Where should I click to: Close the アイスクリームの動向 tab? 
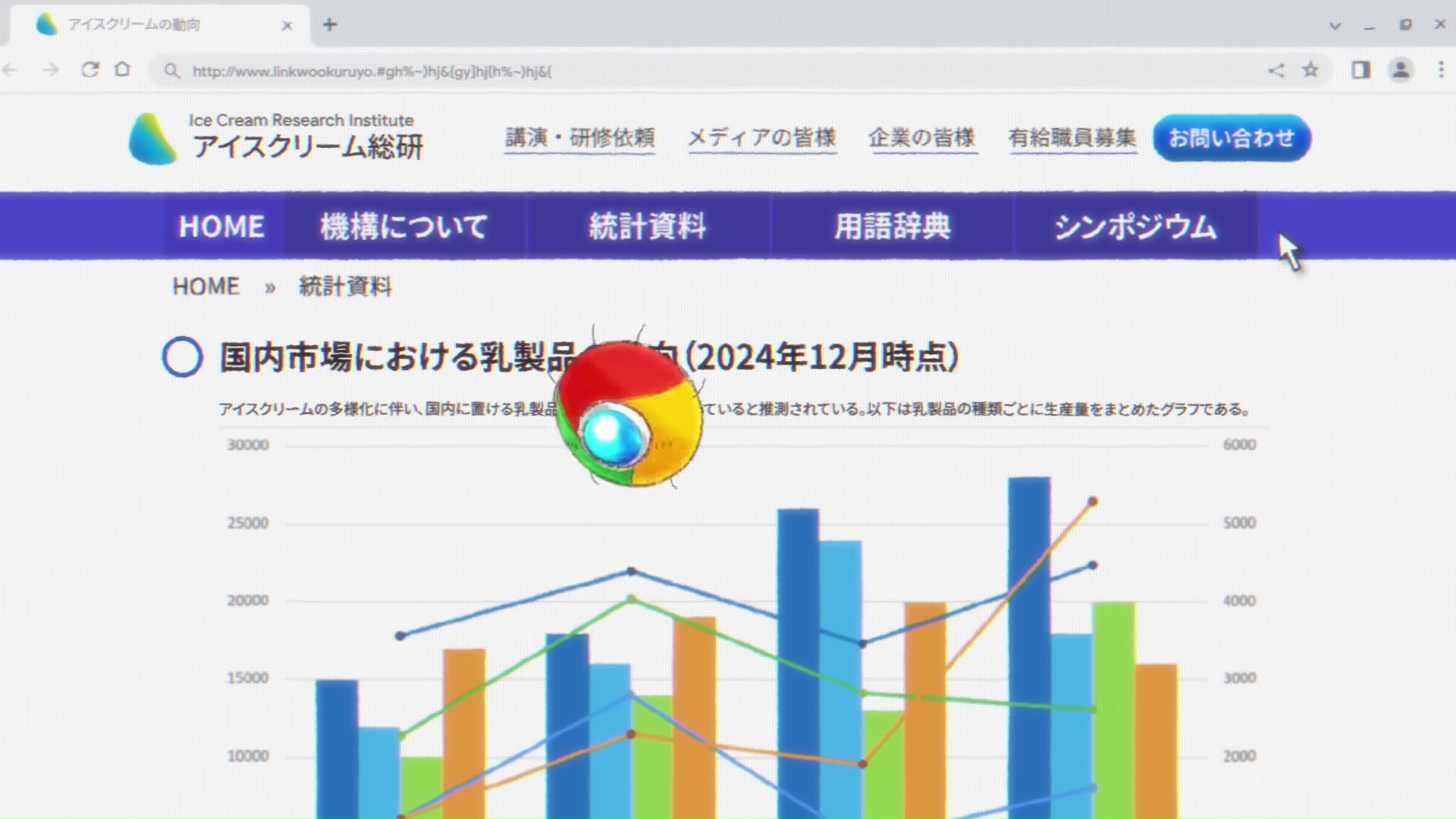287,26
